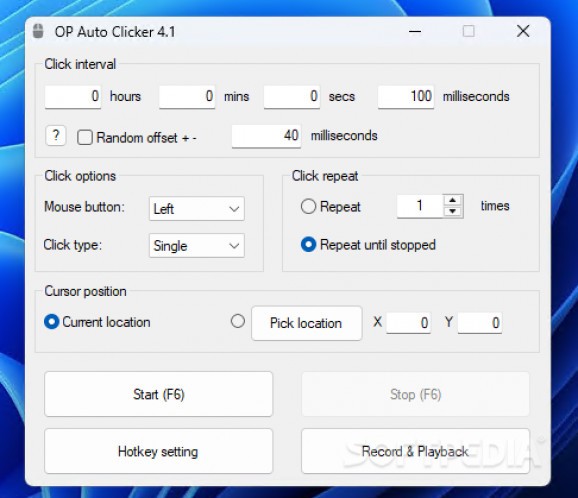
Task: Decrease repeat times with down arrow
Action: coord(452,211)
